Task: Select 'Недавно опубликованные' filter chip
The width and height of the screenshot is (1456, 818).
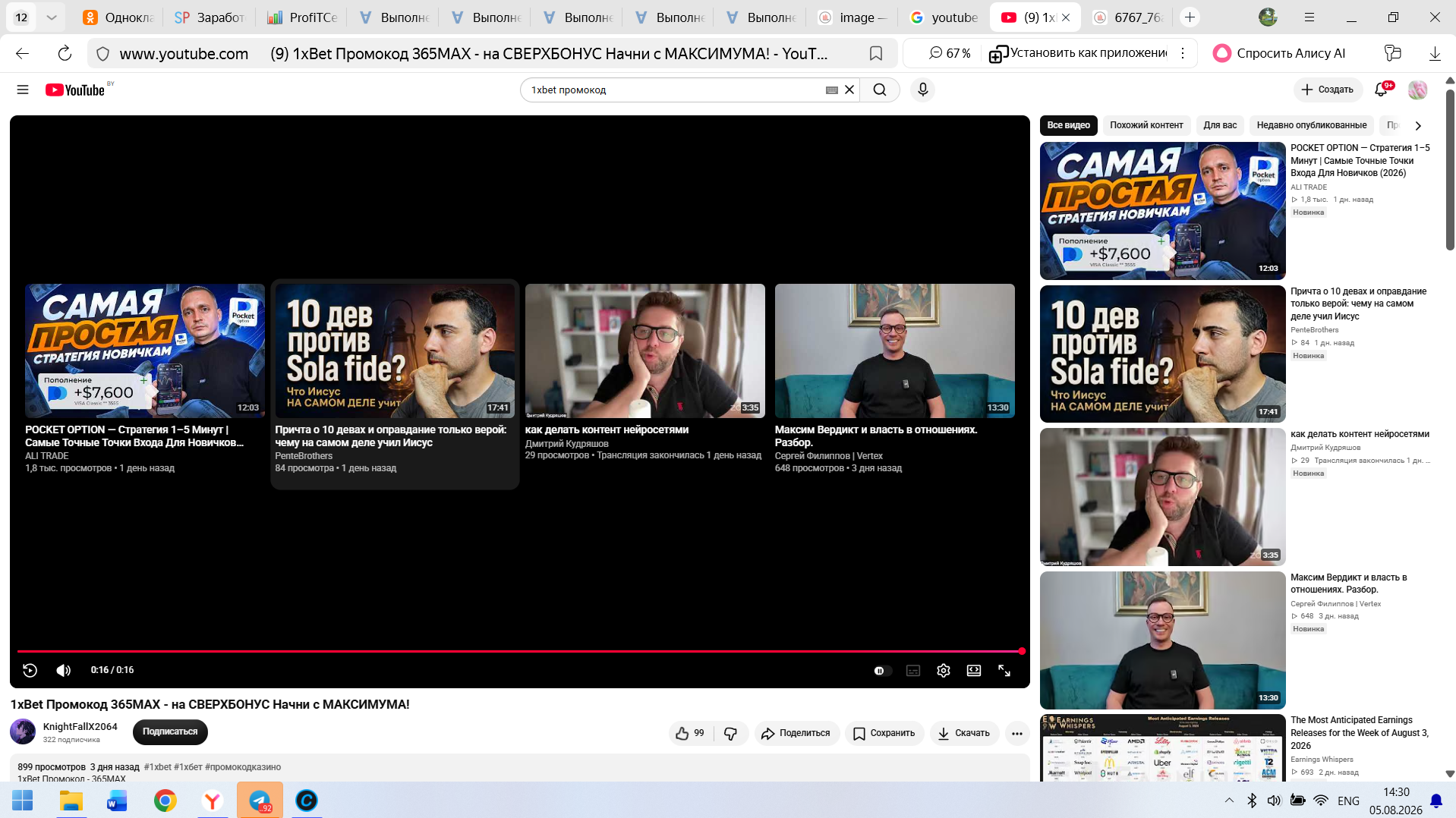Action: point(1311,125)
